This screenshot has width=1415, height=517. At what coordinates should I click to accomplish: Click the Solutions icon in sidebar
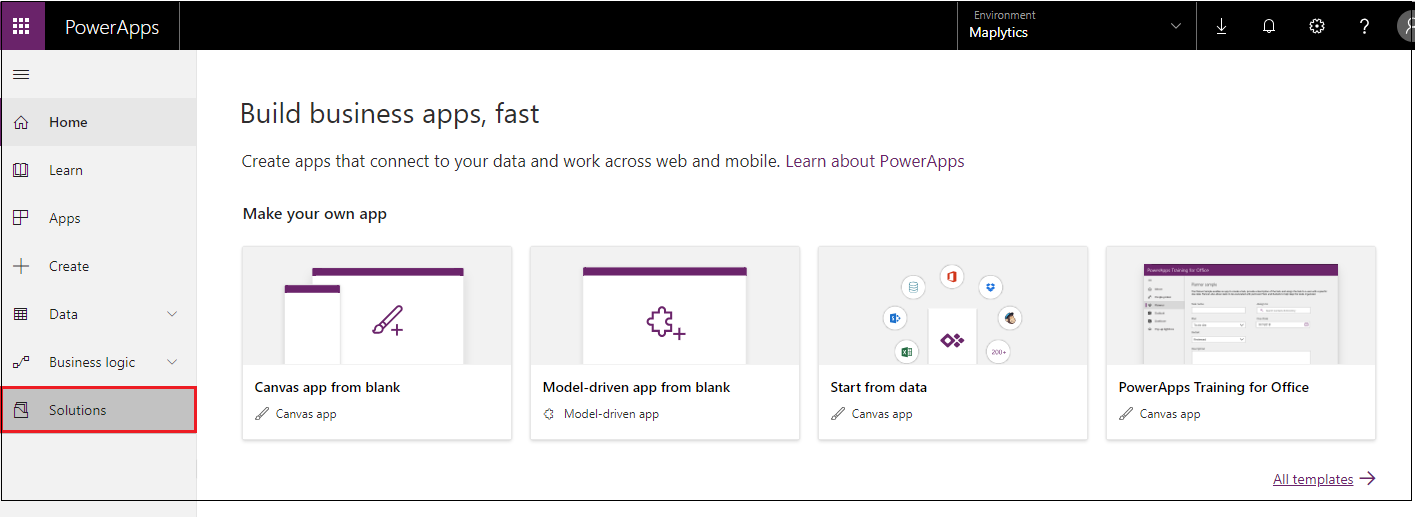point(21,410)
